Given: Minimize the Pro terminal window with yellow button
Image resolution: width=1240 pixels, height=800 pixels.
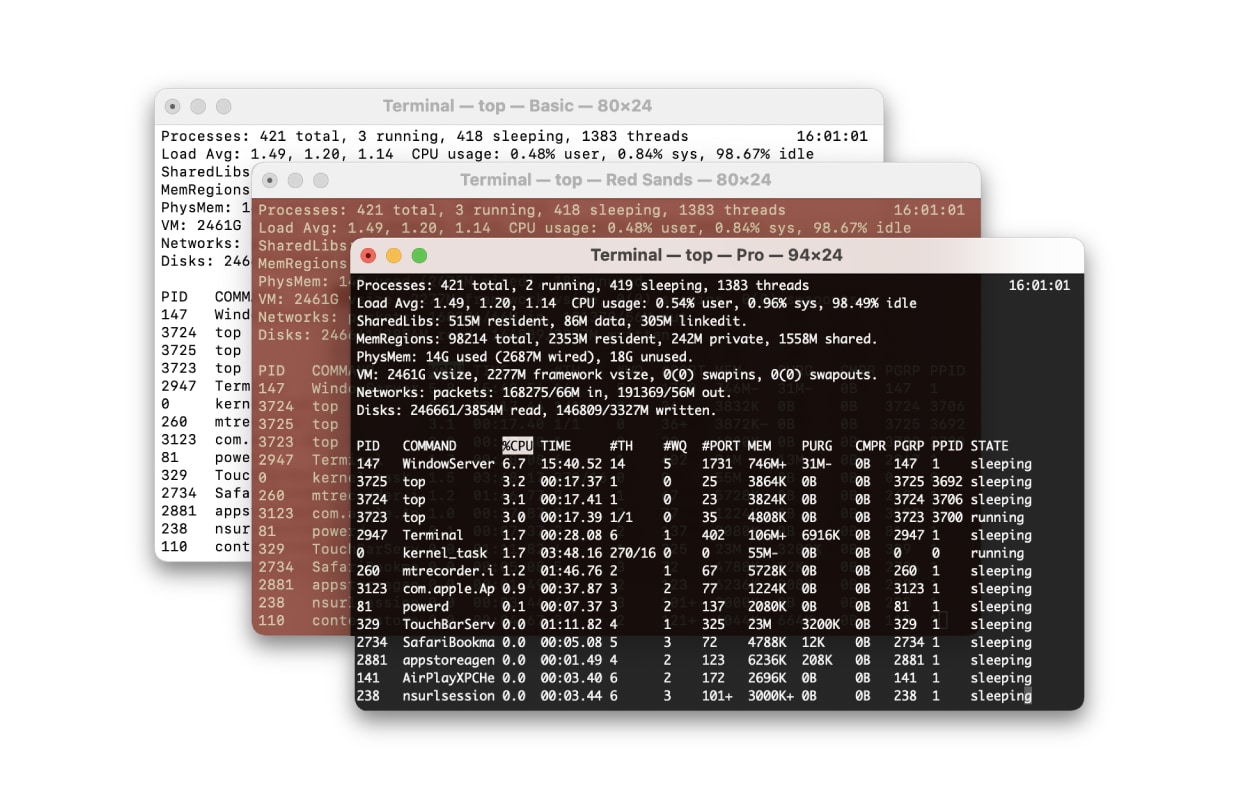Looking at the screenshot, I should (x=394, y=255).
